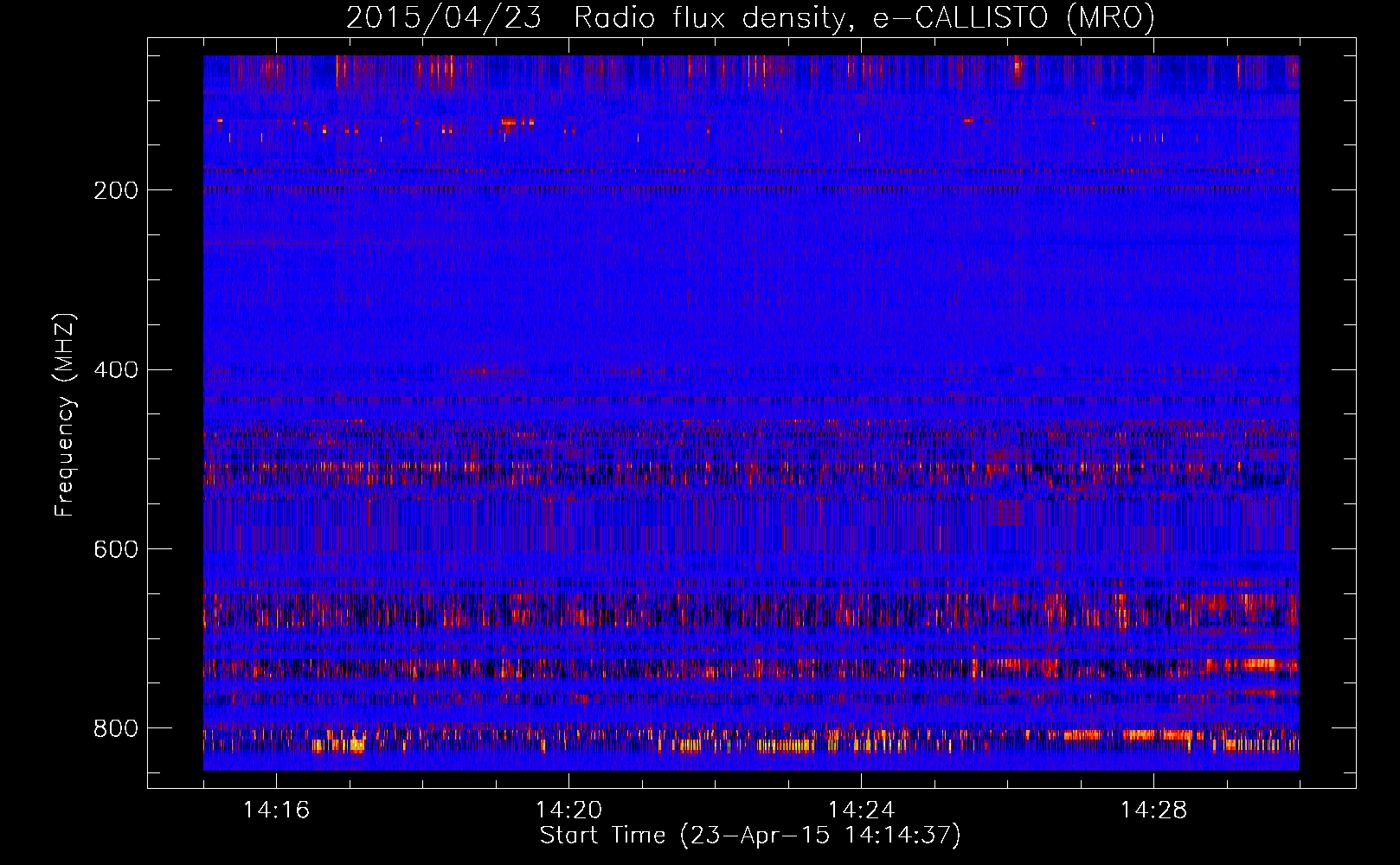Click the date "2015/04/23" in the title
Image resolution: width=1400 pixels, height=865 pixels.
(x=444, y=18)
